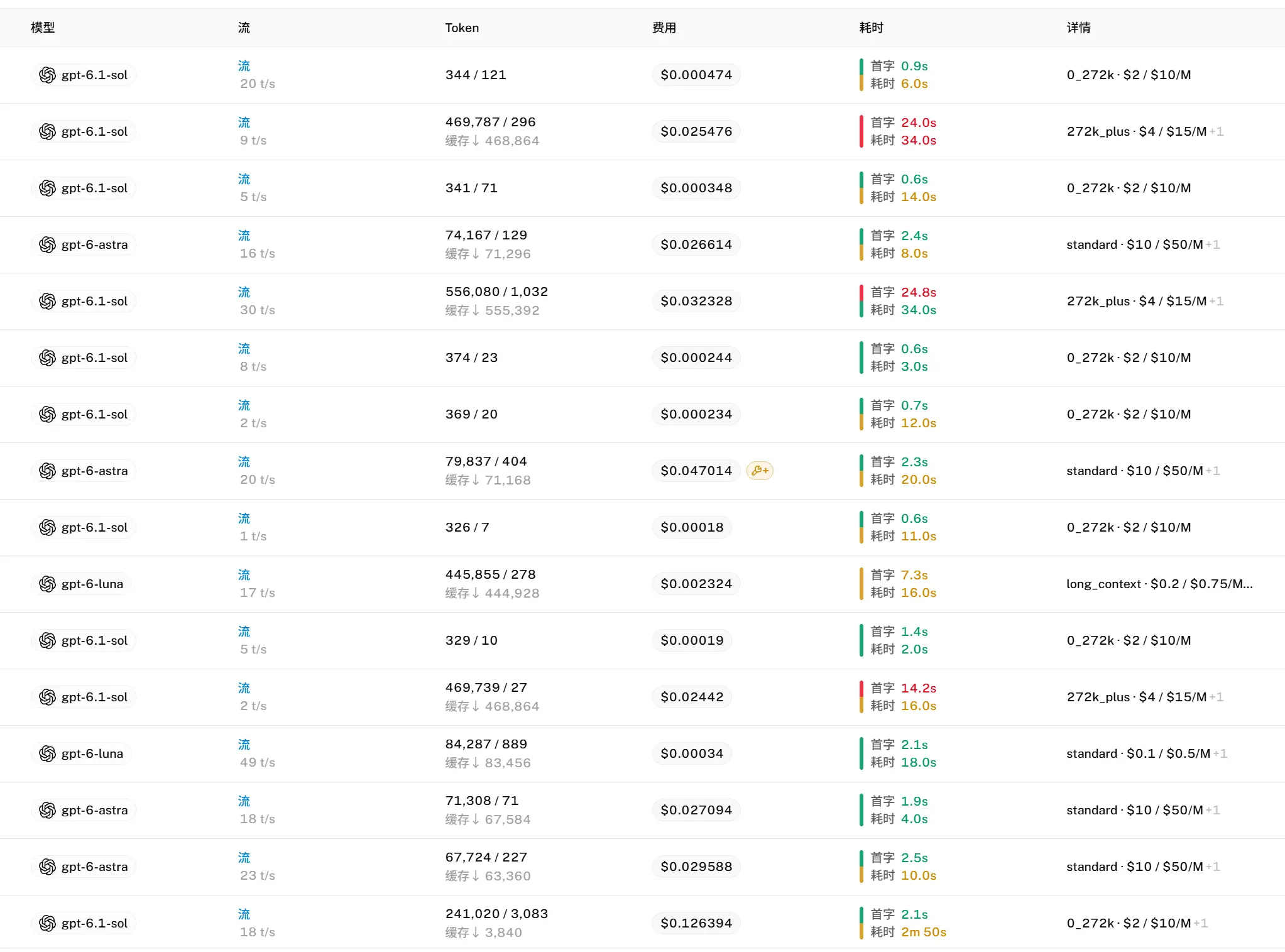This screenshot has height=952, width=1285.
Task: Click the OpenAI logo in the $0.00034 row
Action: click(47, 753)
